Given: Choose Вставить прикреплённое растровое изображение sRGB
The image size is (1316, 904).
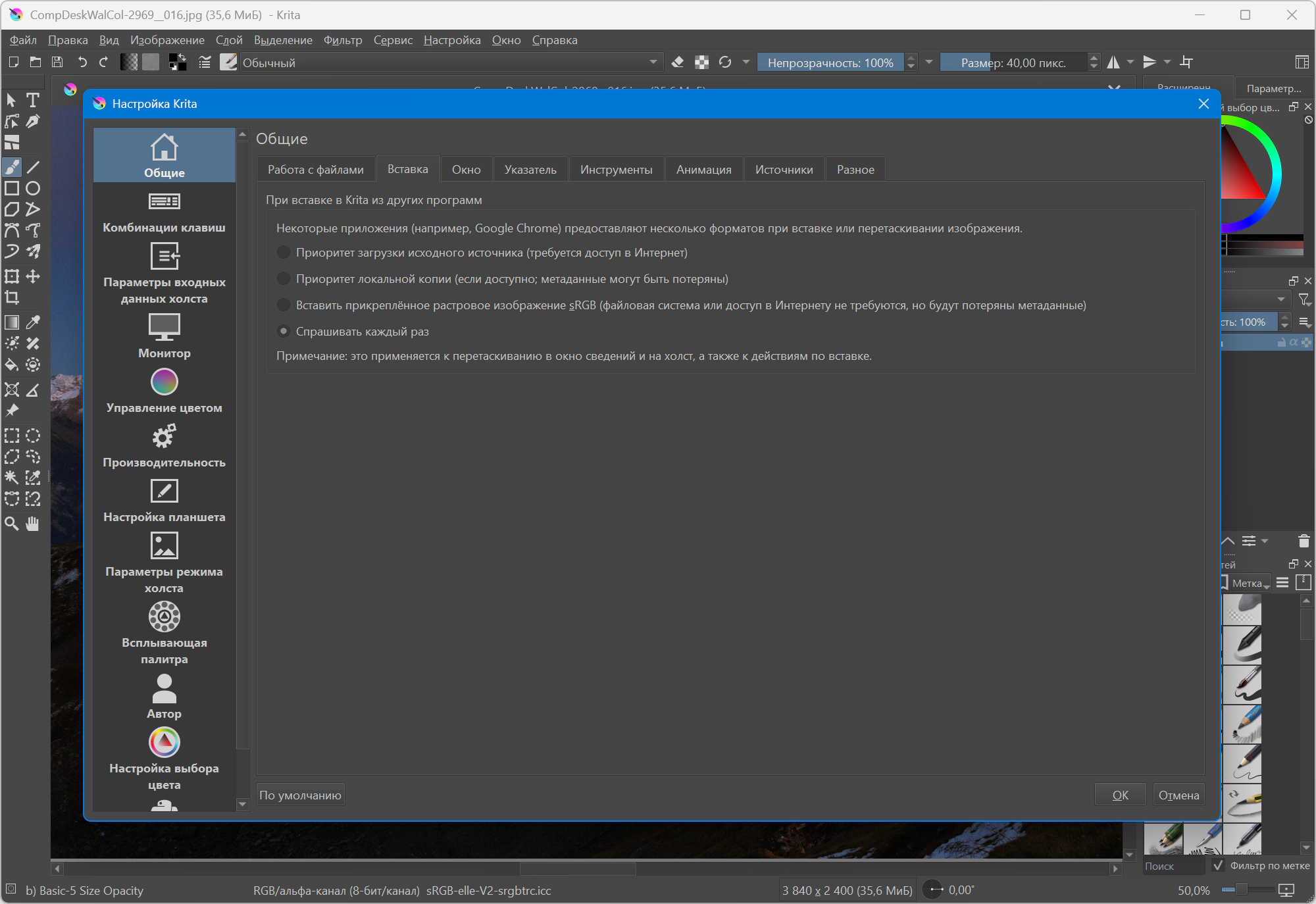Looking at the screenshot, I should [x=682, y=305].
